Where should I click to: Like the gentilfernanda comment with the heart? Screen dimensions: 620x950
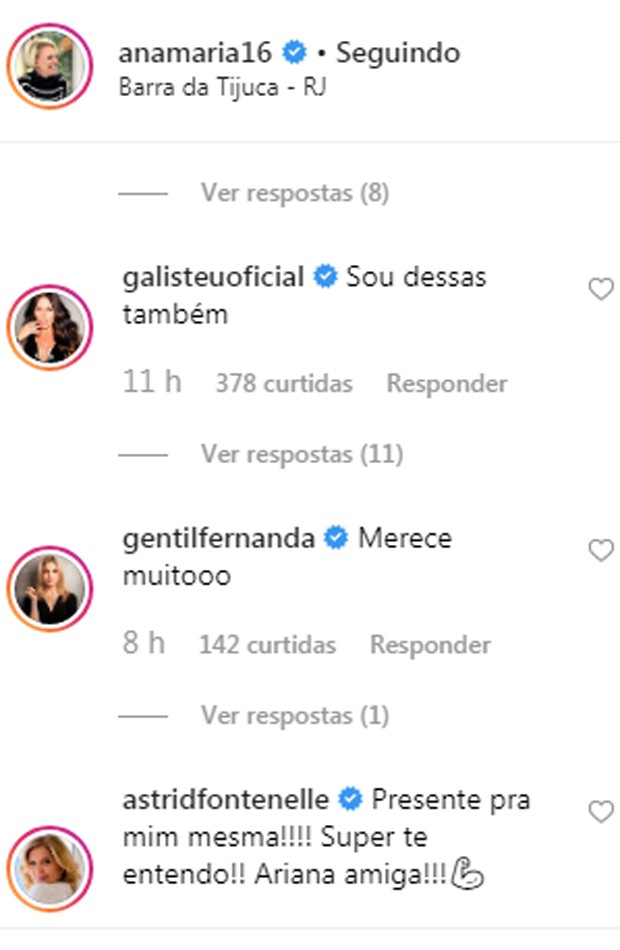pos(600,551)
